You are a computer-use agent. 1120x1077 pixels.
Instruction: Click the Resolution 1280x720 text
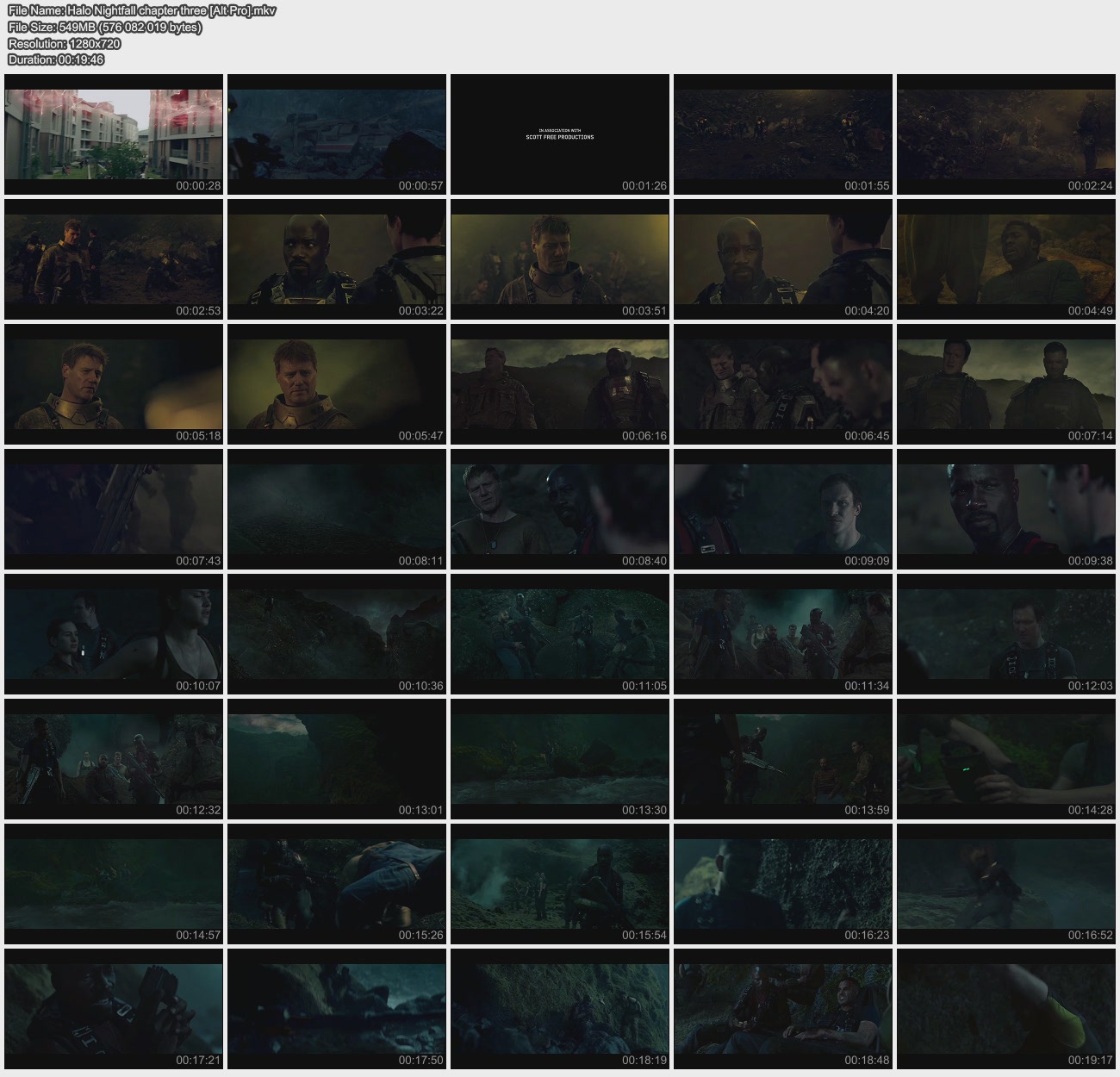point(65,43)
